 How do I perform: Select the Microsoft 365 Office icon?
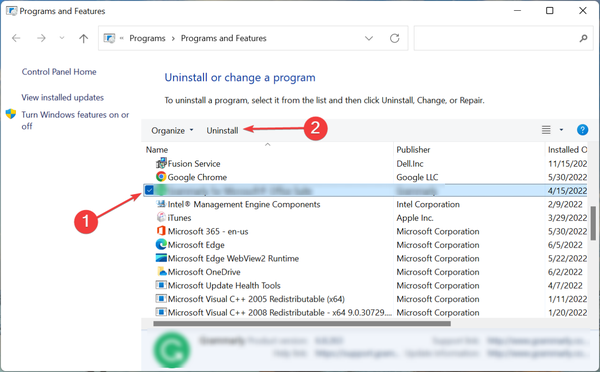point(161,231)
